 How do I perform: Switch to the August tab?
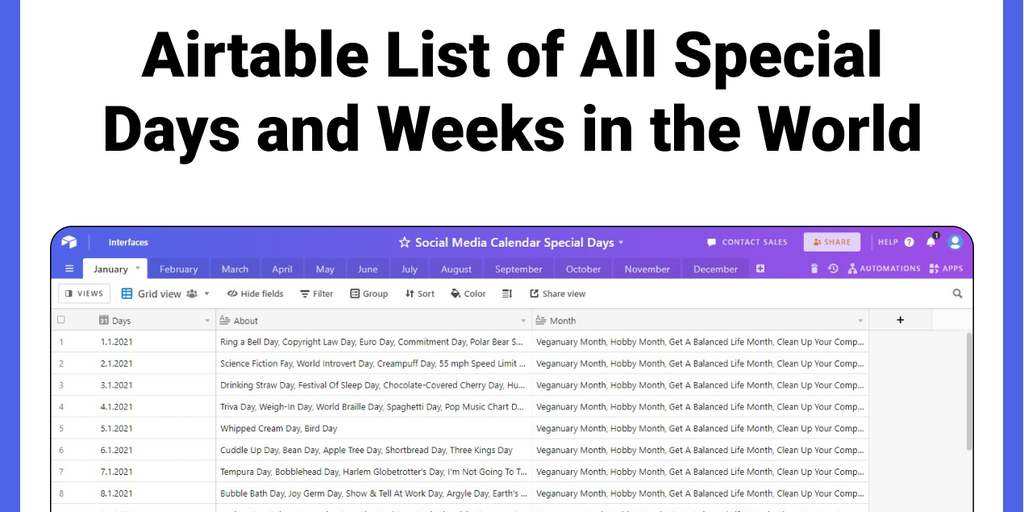coord(456,269)
